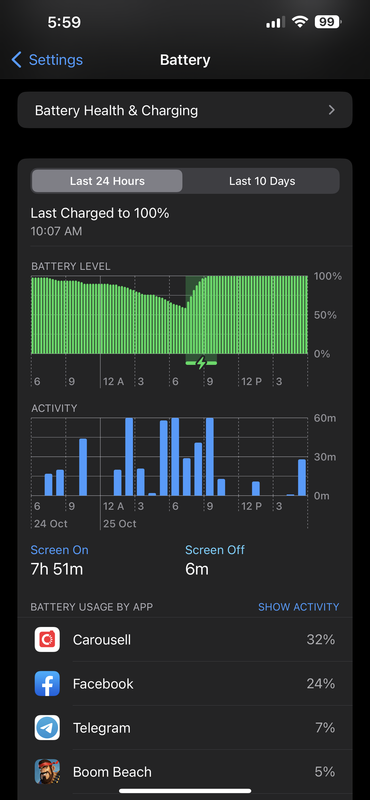The height and width of the screenshot is (800, 370).
Task: Tap the battery percentage status icon
Action: [x=328, y=22]
